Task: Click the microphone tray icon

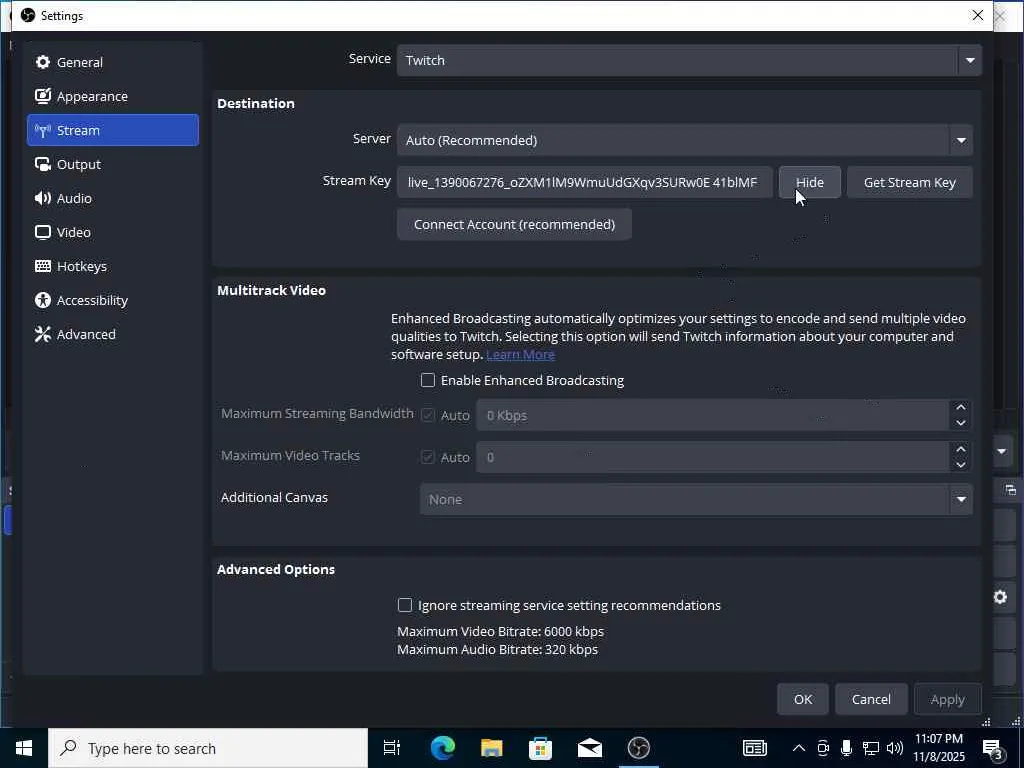Action: [846, 748]
